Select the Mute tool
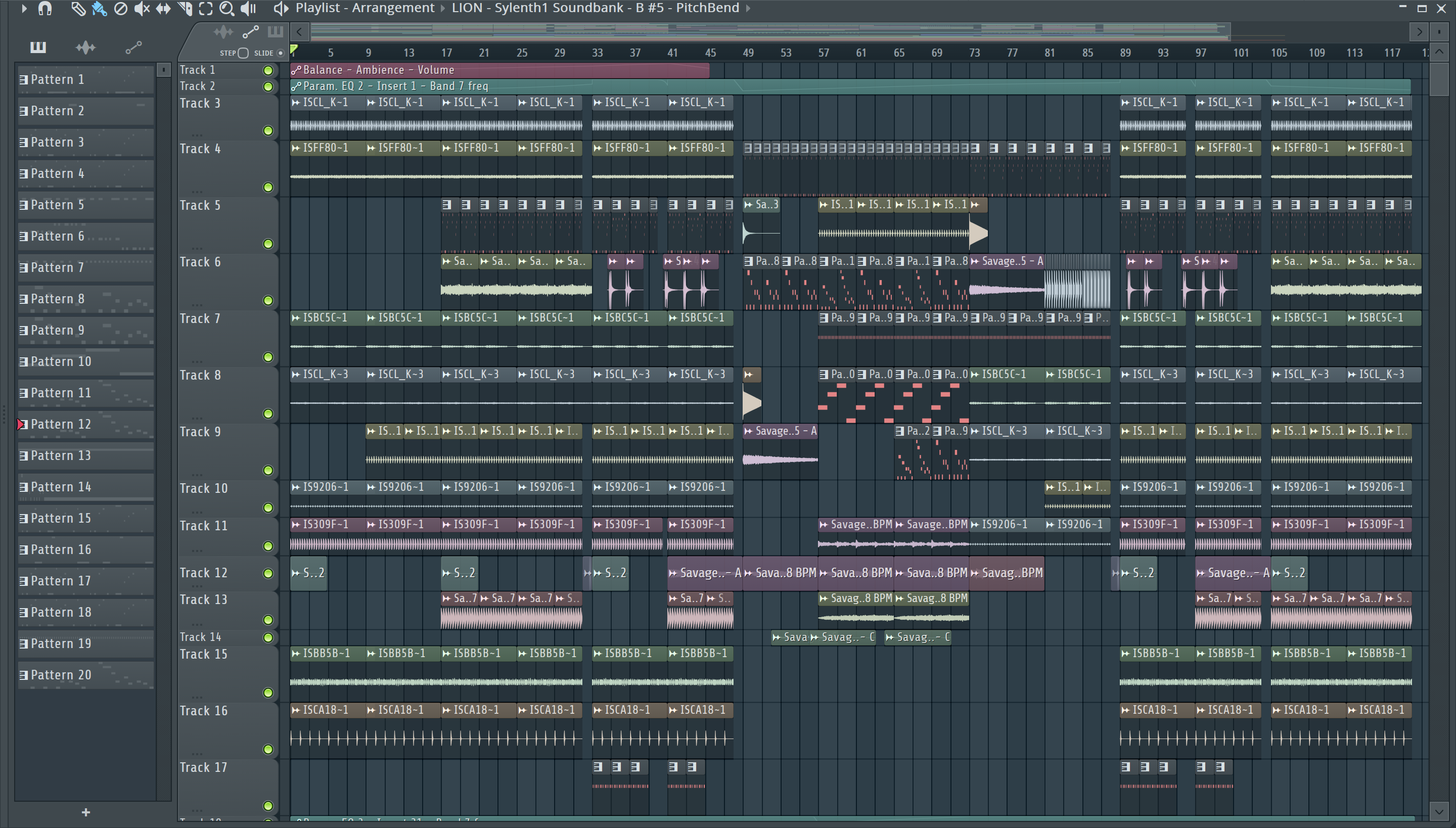 (x=142, y=9)
